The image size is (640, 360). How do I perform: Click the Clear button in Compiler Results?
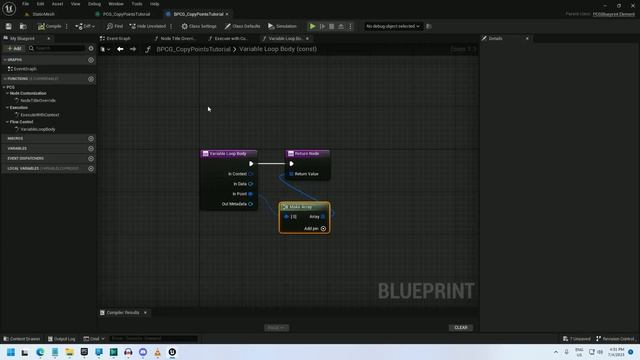pyautogui.click(x=461, y=328)
